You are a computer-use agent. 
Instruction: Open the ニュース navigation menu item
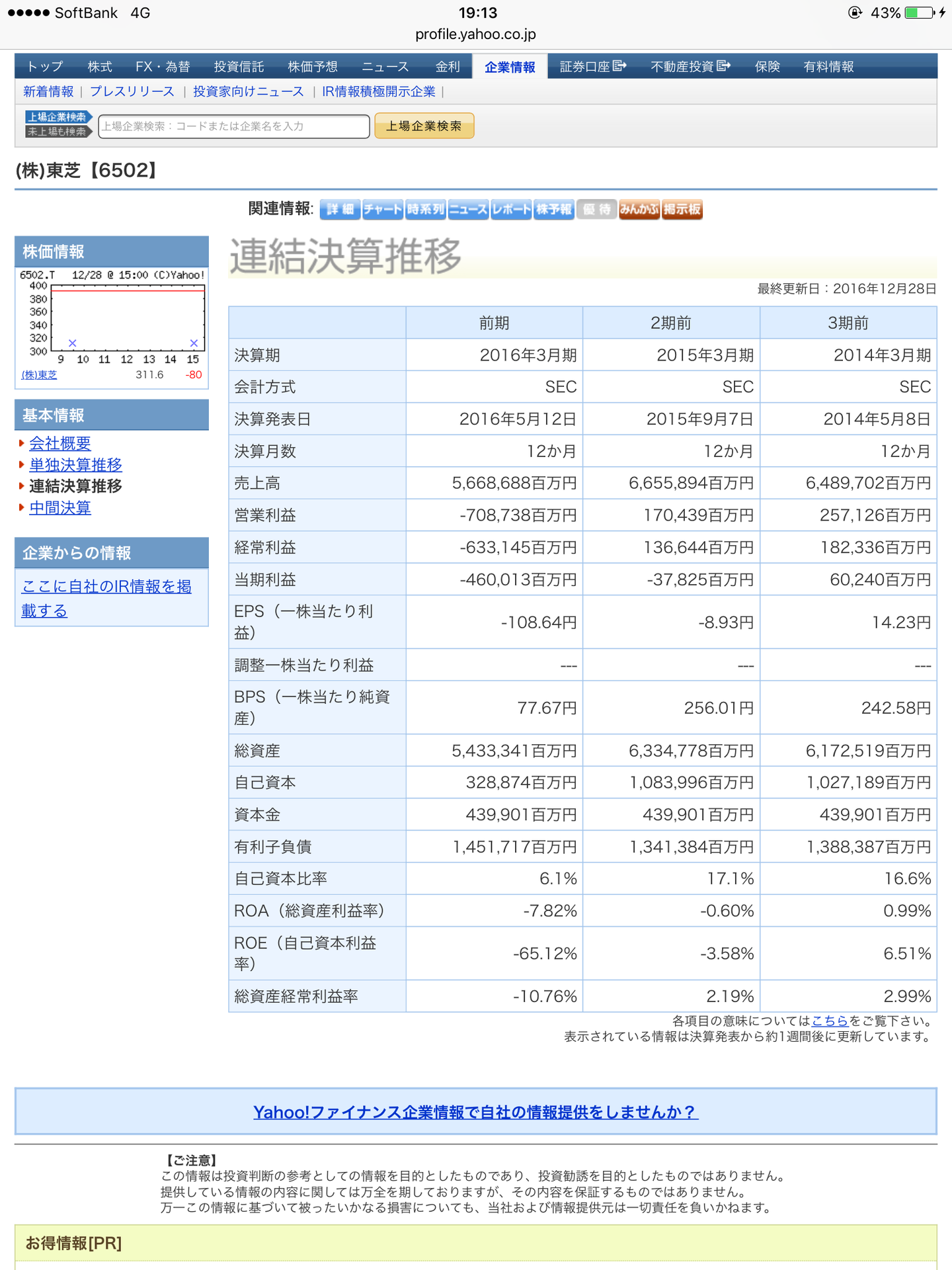(x=385, y=67)
